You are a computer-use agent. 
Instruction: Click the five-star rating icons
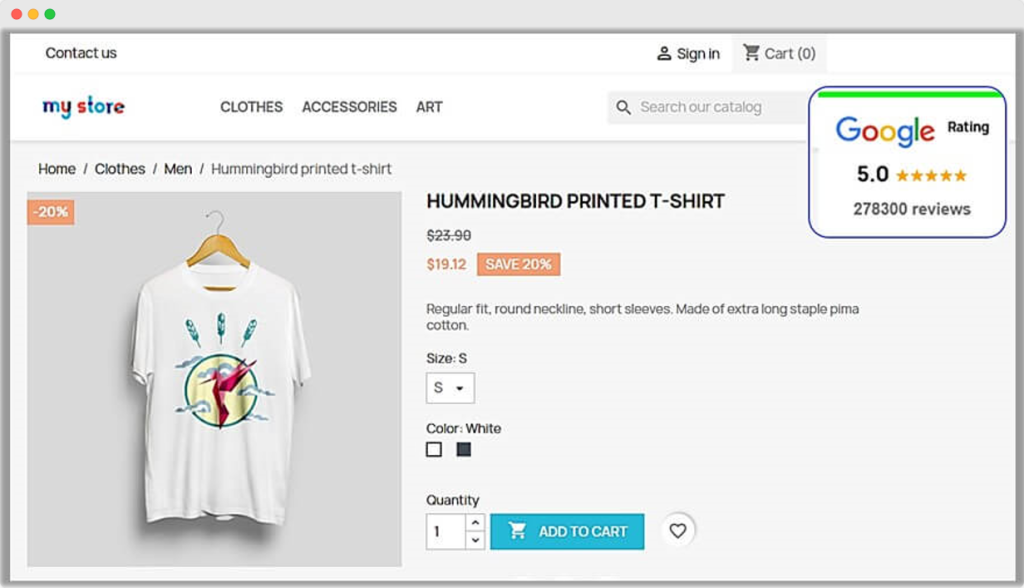(931, 176)
